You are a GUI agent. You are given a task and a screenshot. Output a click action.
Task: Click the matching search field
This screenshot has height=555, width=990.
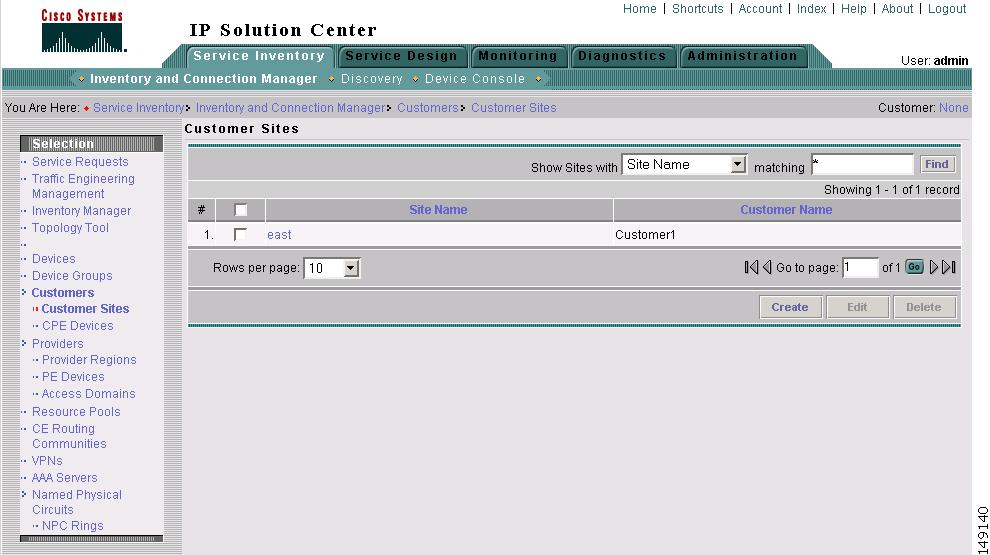click(x=862, y=164)
